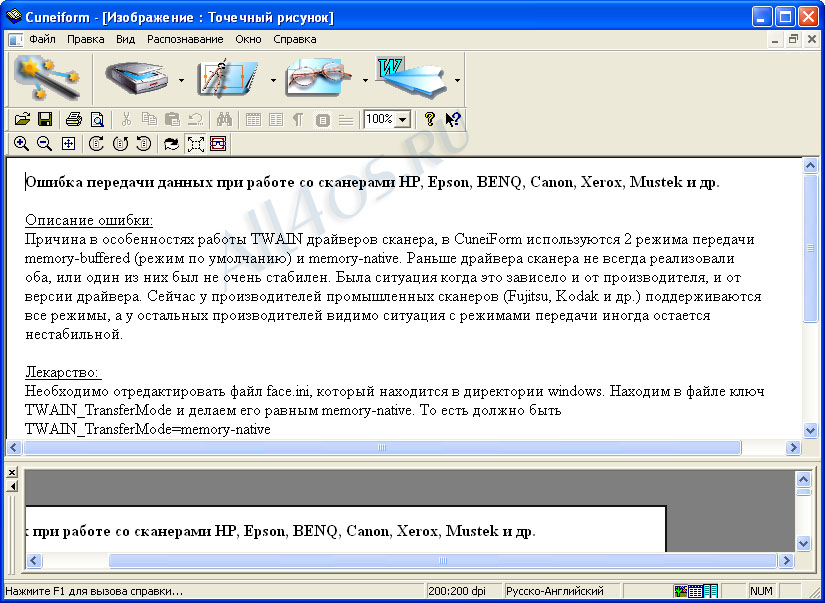
Task: Click the open folder icon
Action: [22, 119]
